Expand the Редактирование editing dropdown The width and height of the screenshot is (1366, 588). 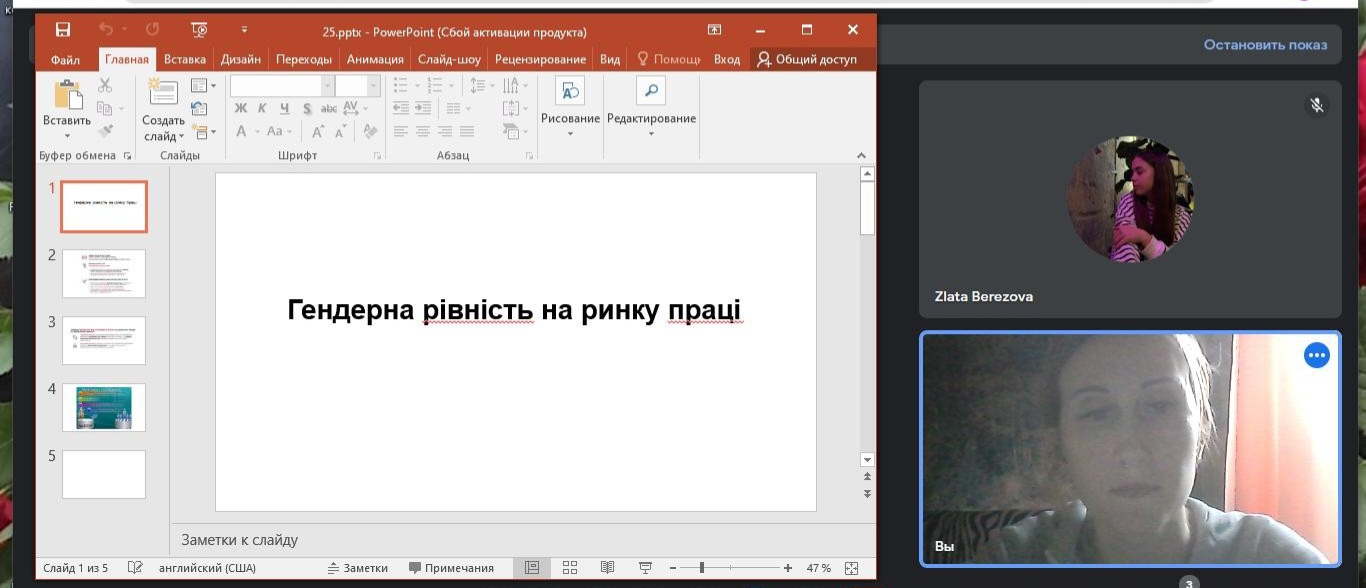[651, 118]
